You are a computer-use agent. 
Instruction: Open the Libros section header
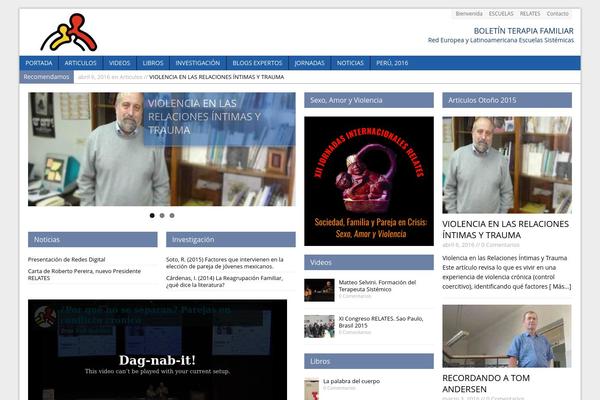pyautogui.click(x=369, y=361)
